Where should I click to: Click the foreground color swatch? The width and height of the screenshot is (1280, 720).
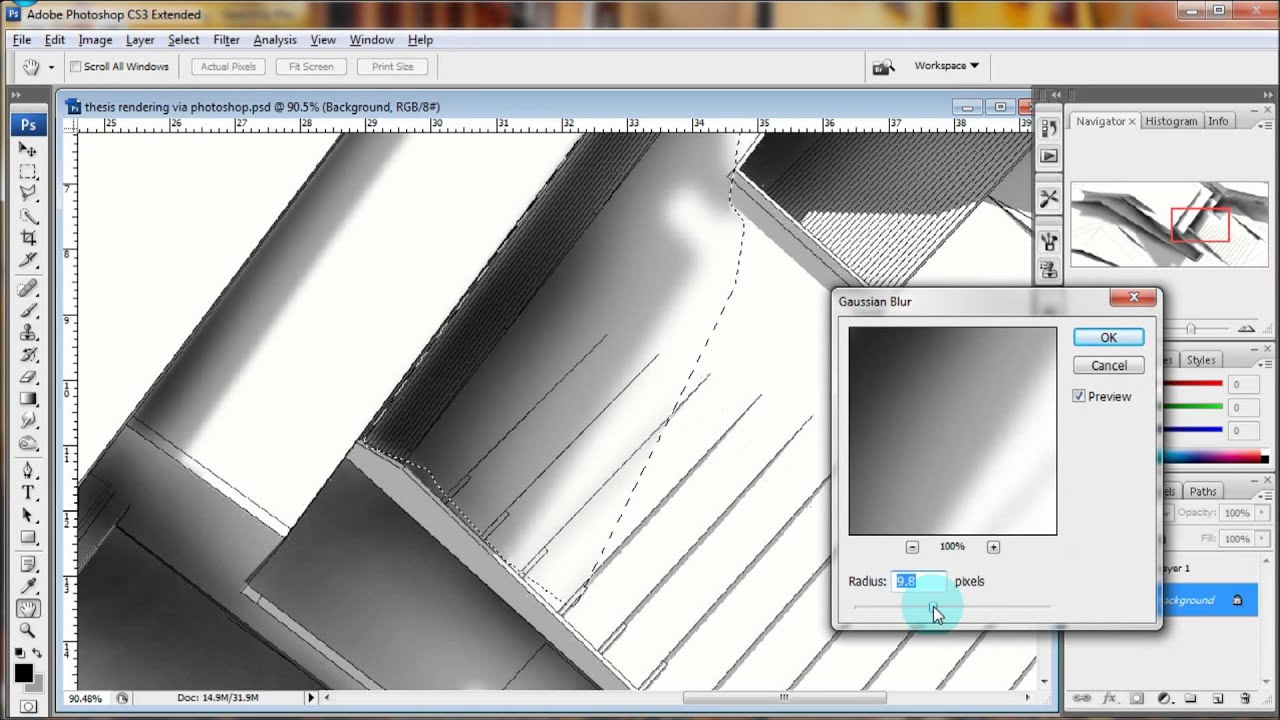tap(24, 673)
